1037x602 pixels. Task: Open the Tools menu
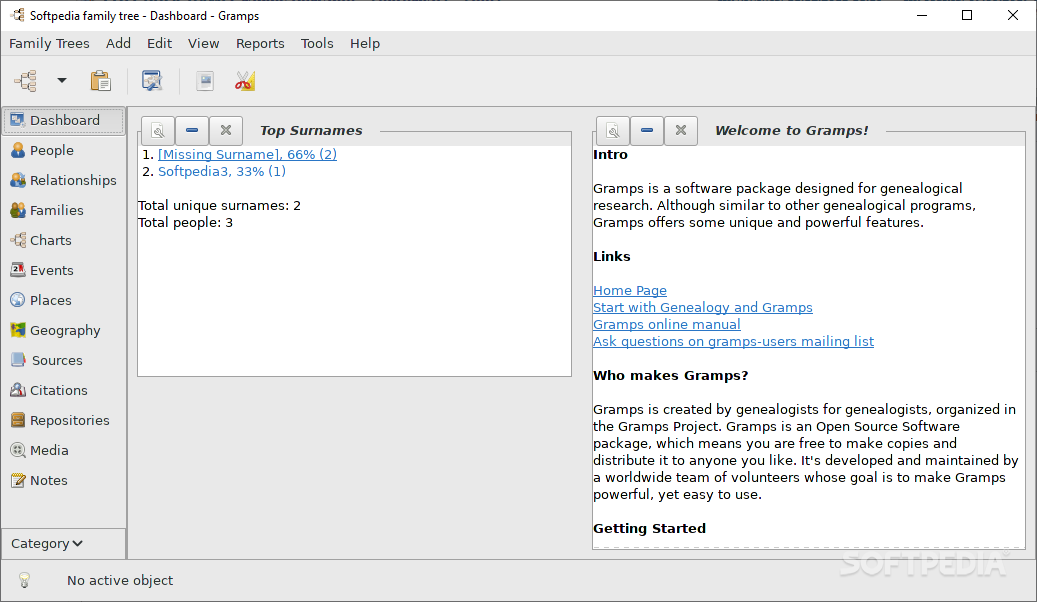click(x=317, y=44)
